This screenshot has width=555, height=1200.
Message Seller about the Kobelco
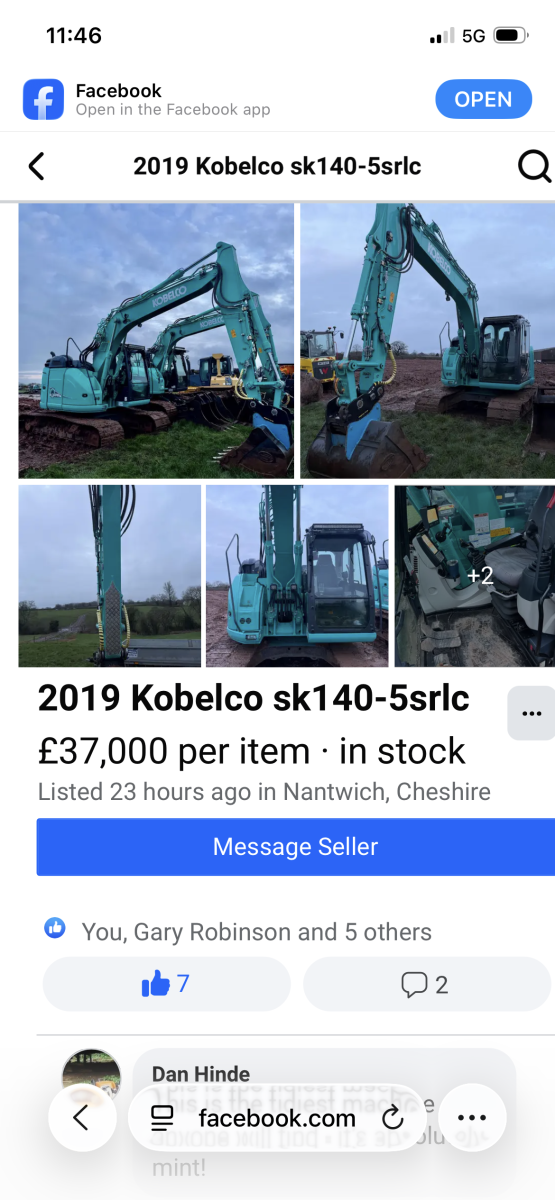click(295, 847)
